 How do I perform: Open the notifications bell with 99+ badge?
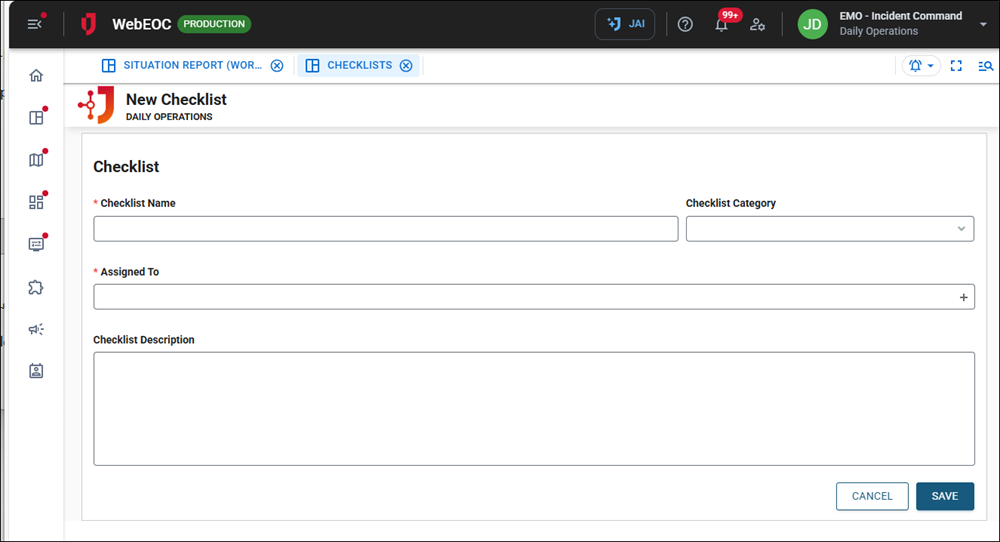(722, 25)
